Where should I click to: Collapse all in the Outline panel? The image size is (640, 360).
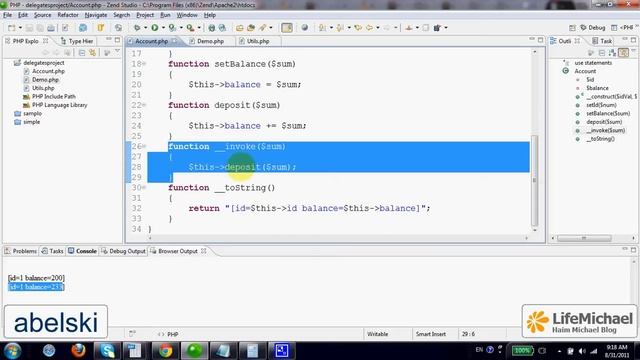click(x=602, y=53)
